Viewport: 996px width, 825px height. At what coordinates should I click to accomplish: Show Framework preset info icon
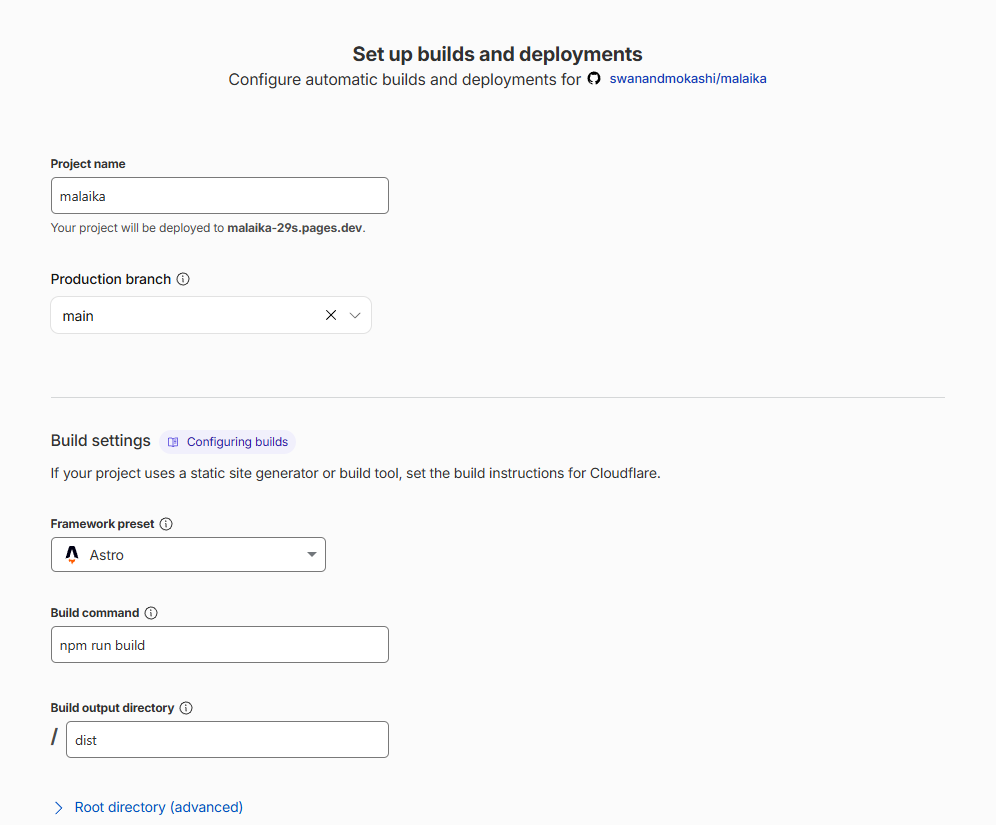[x=166, y=524]
